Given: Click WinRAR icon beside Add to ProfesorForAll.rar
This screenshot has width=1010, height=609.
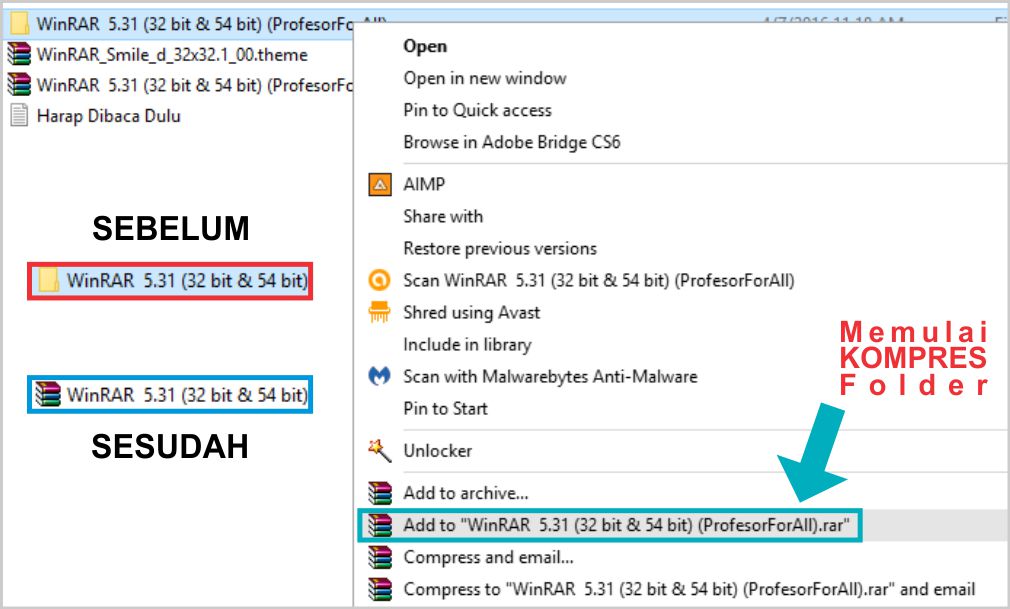Looking at the screenshot, I should pyautogui.click(x=379, y=525).
